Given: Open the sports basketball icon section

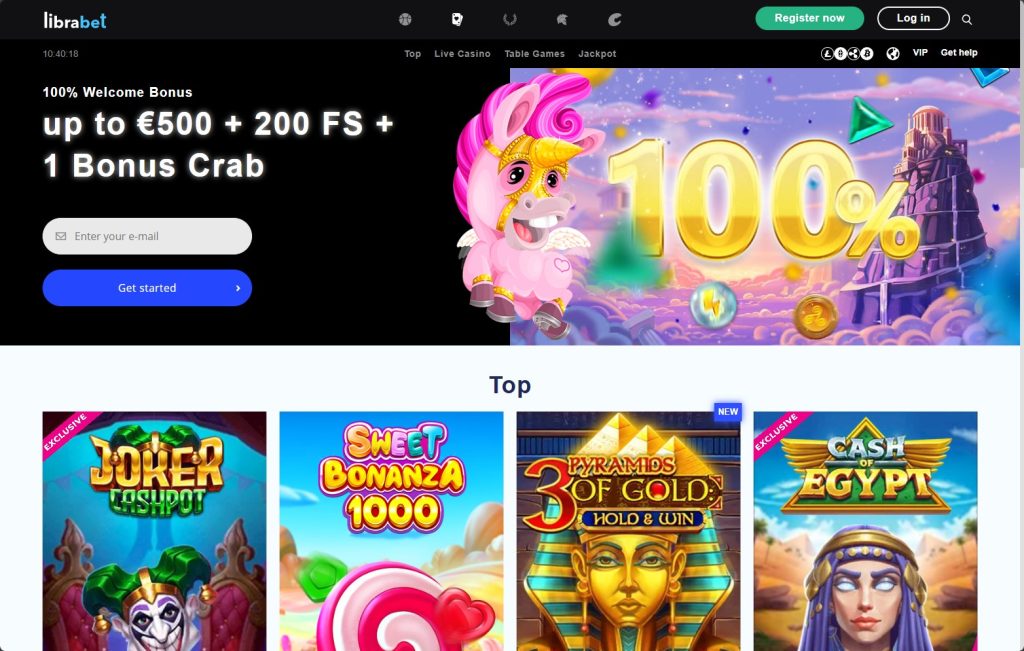Looking at the screenshot, I should tap(405, 20).
